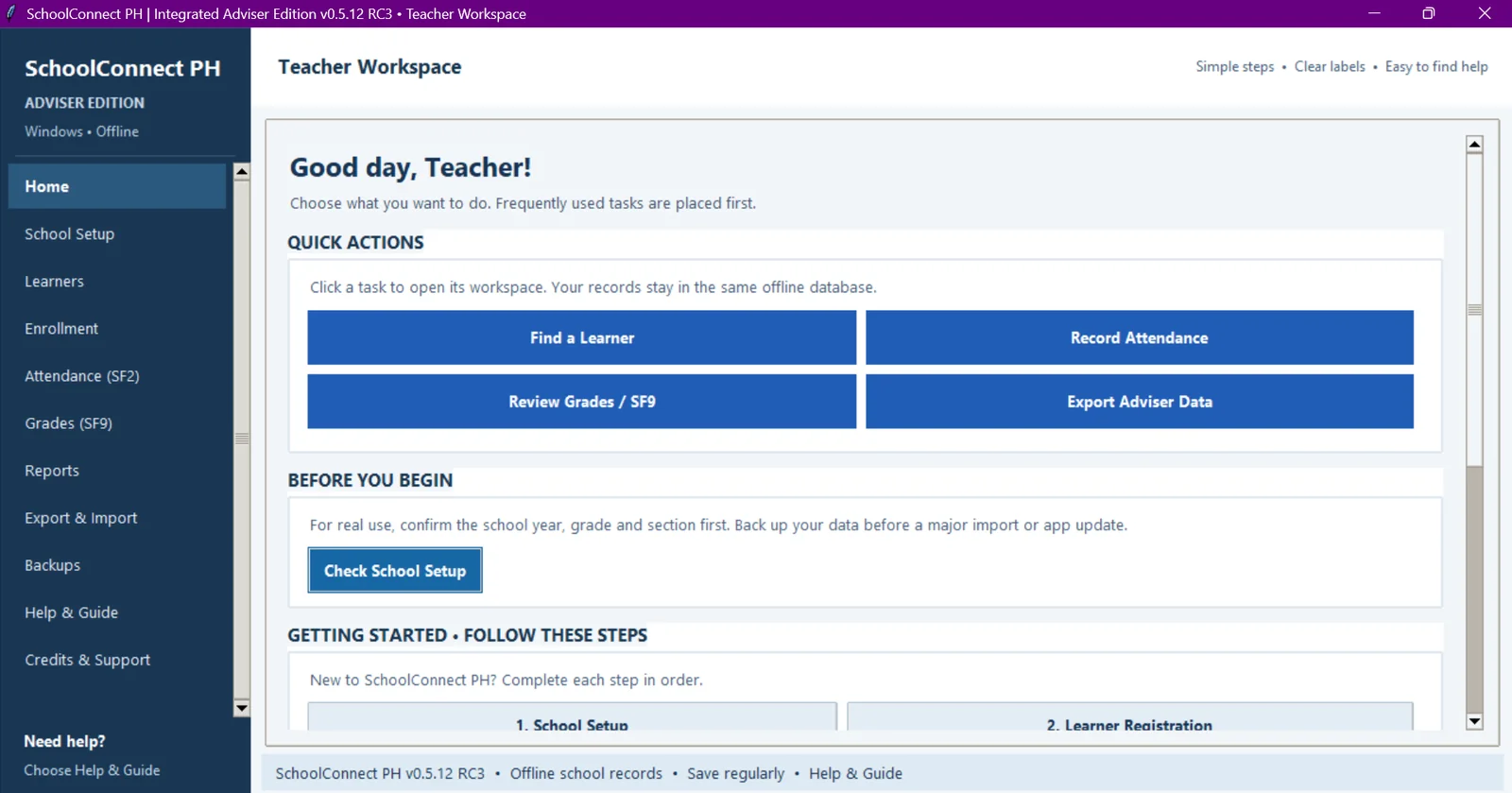1512x793 pixels.
Task: Click the sidebar scrollbar thumb
Action: pos(242,439)
